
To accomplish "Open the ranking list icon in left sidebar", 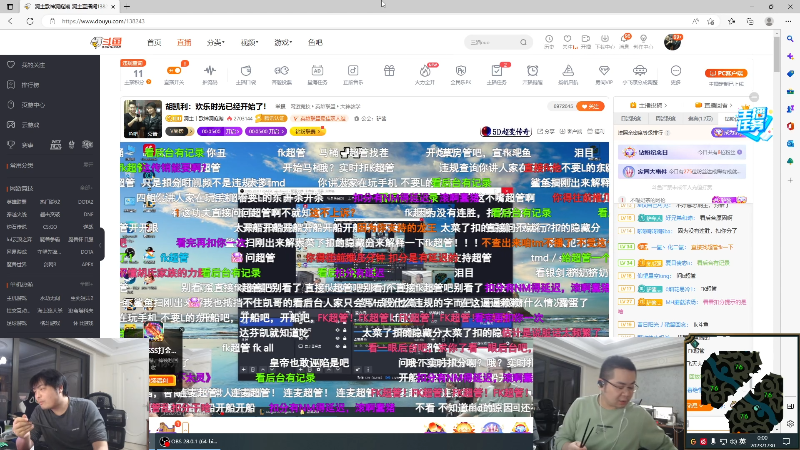I will 11,85.
